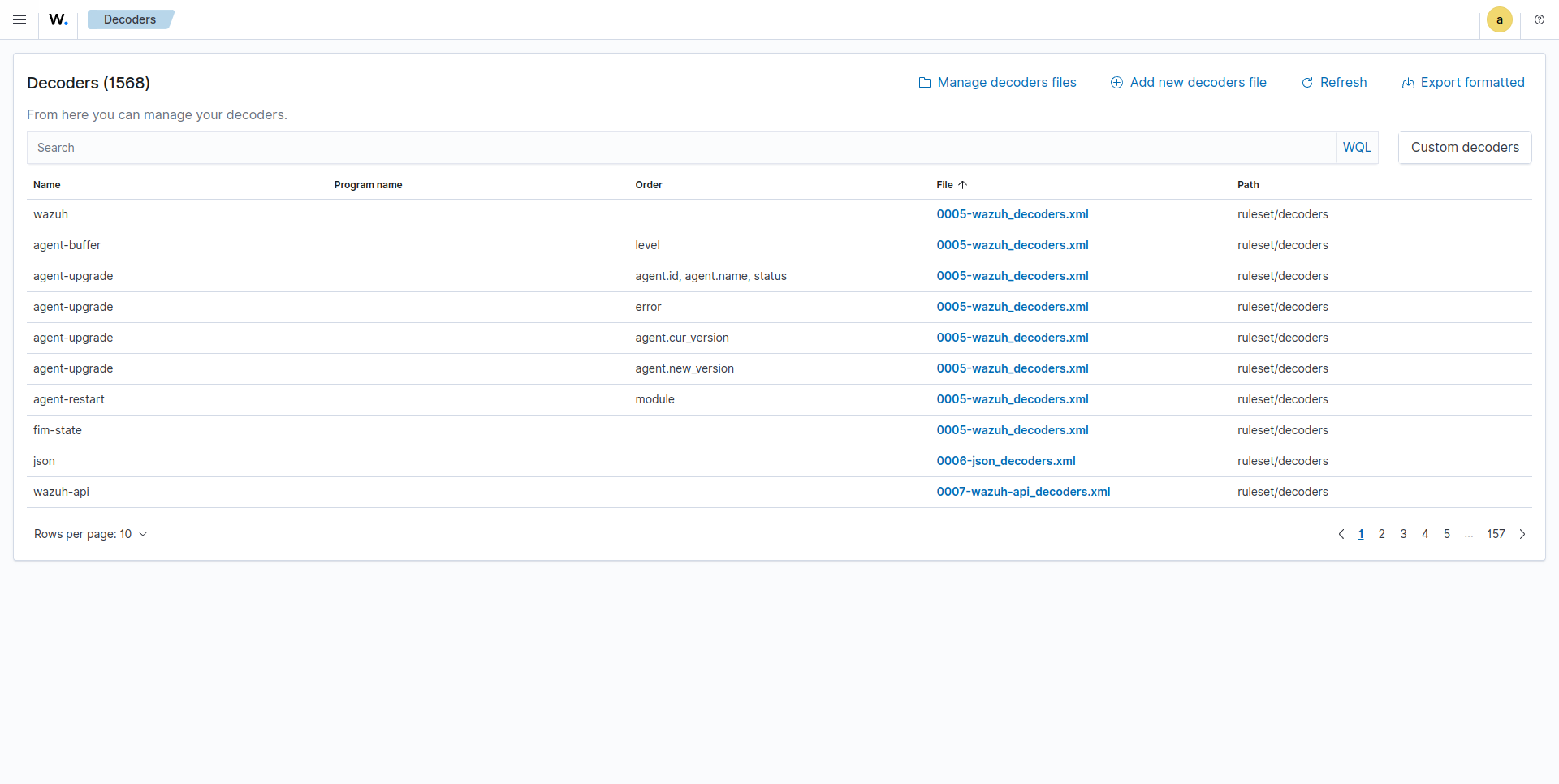Select the wazuh decoder name
The width and height of the screenshot is (1559, 784).
pyautogui.click(x=50, y=214)
